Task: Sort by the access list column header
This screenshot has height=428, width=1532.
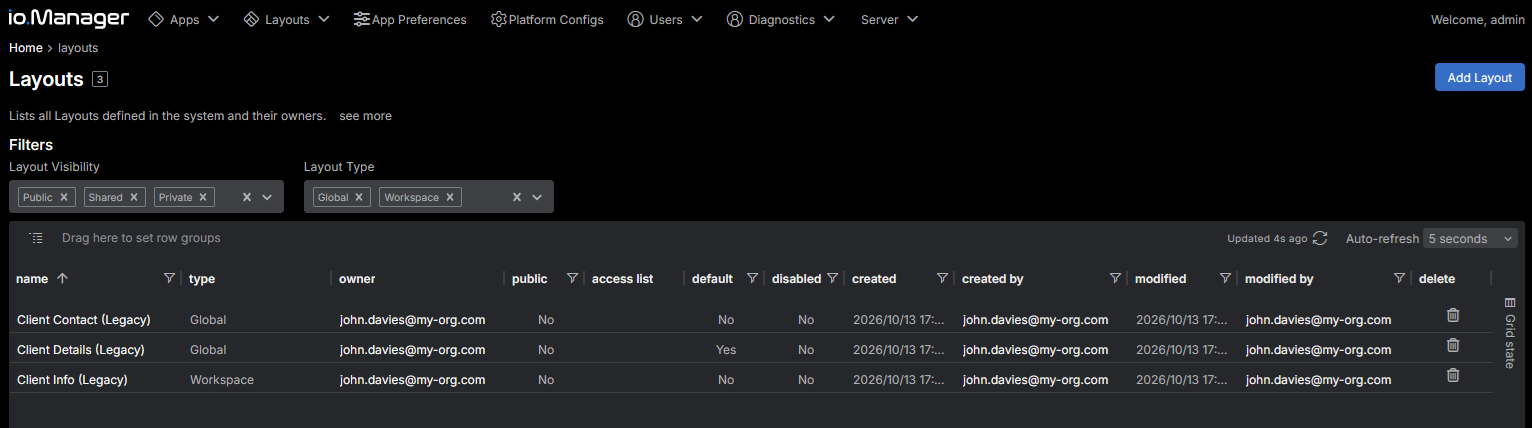Action: (x=622, y=279)
